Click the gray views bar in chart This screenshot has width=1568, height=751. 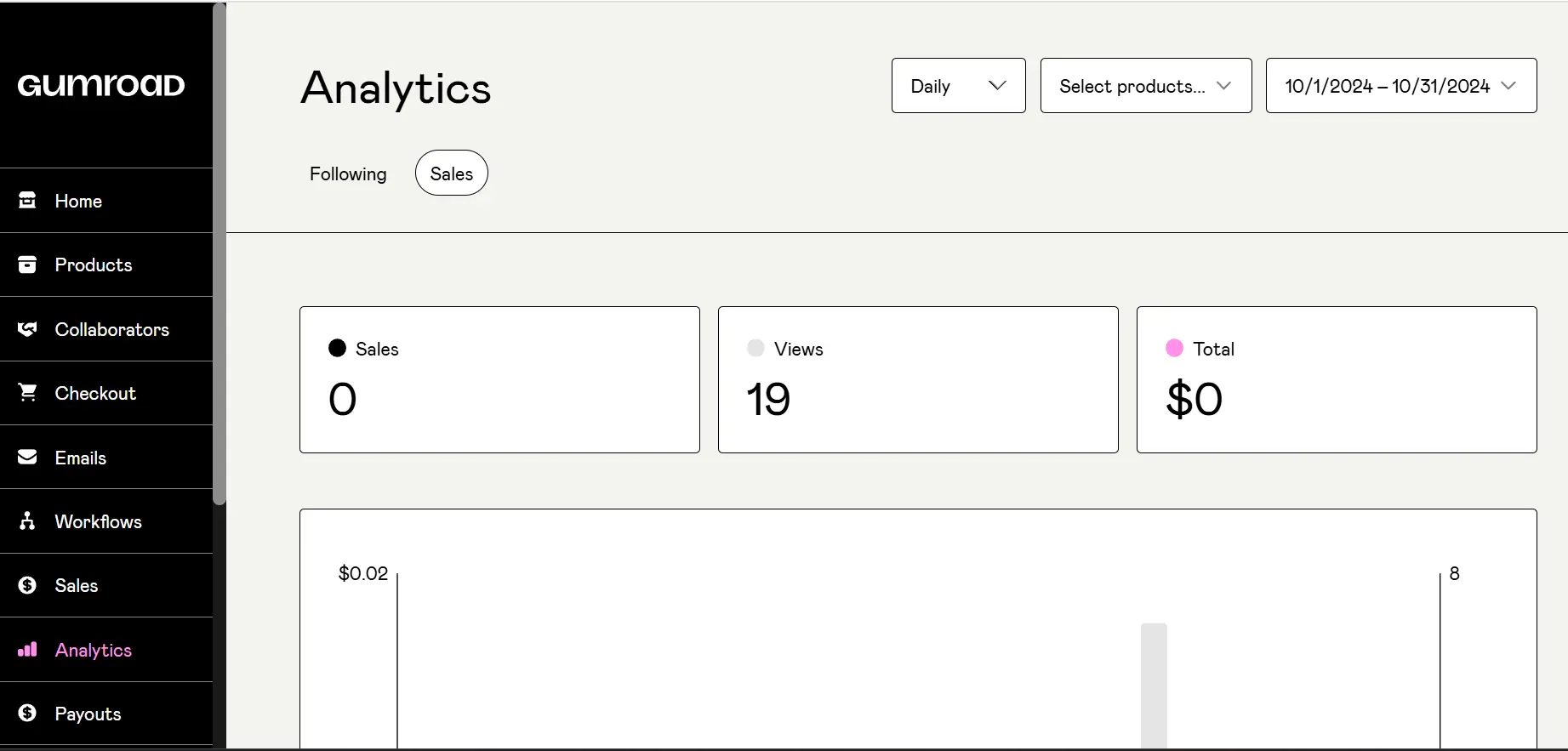(x=1154, y=686)
